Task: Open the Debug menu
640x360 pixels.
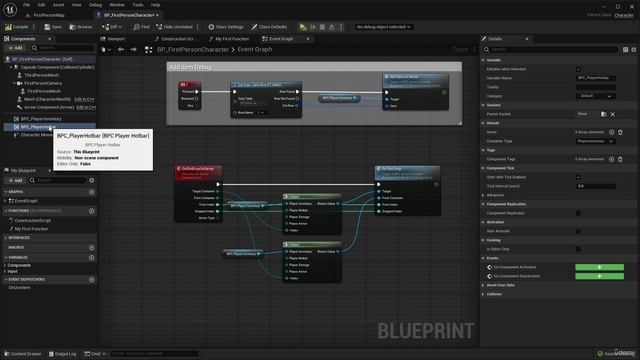Action: [x=95, y=5]
